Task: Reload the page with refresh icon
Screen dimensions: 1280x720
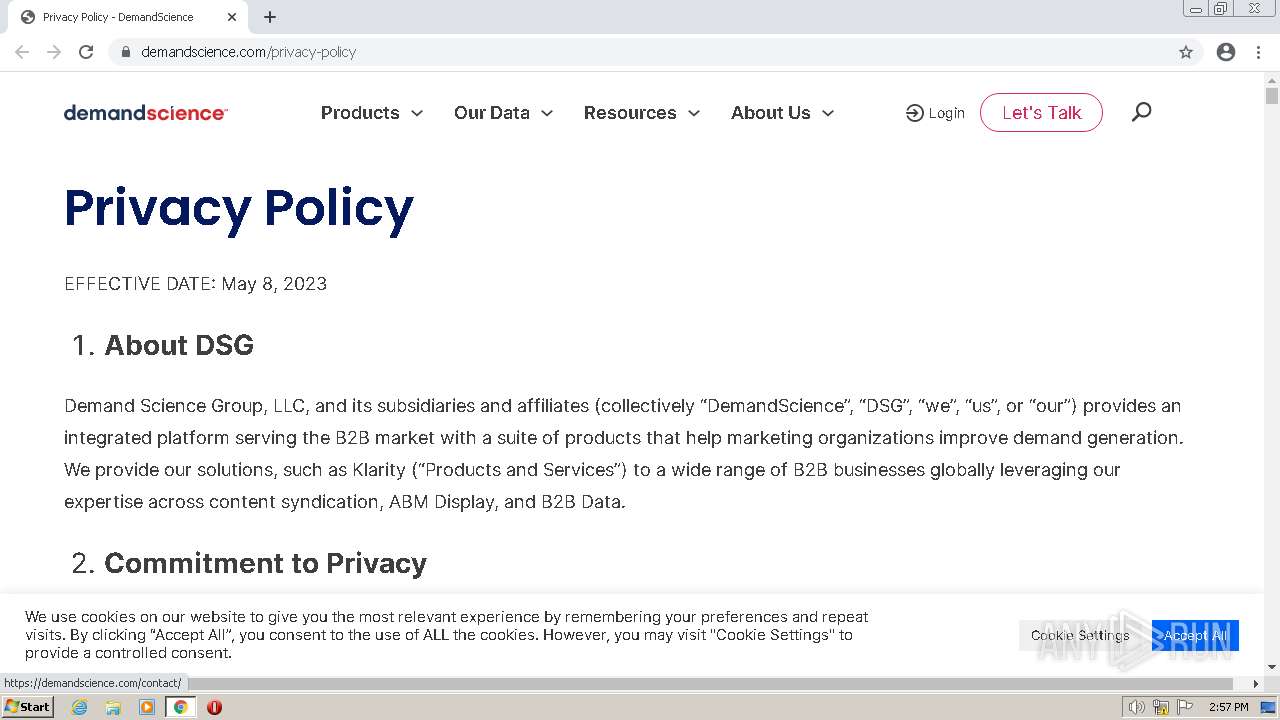Action: tap(86, 52)
